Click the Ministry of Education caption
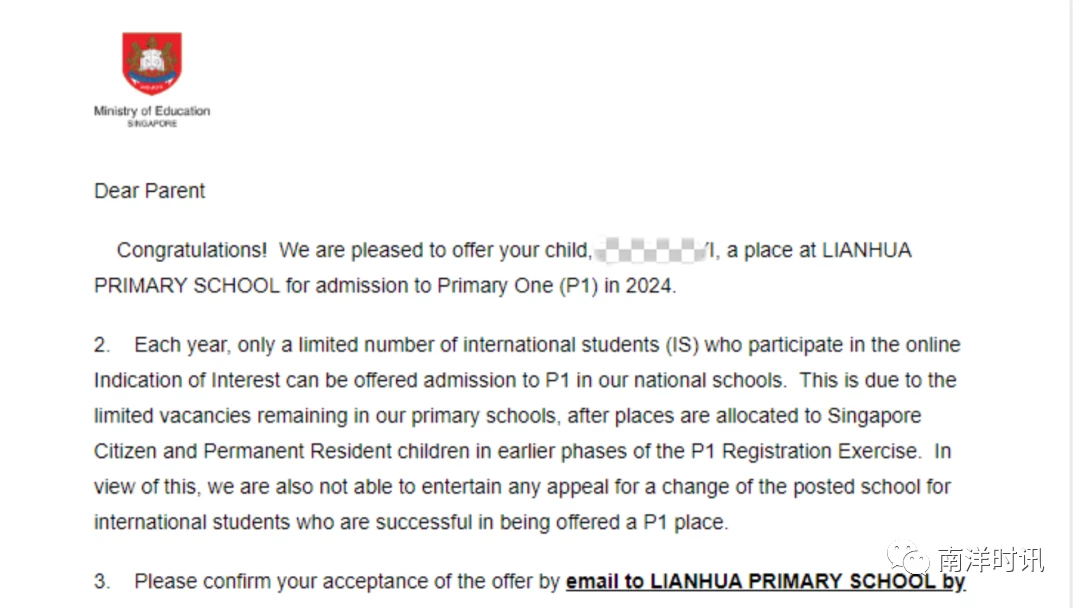Viewport: 1080px width, 608px height. tap(152, 111)
